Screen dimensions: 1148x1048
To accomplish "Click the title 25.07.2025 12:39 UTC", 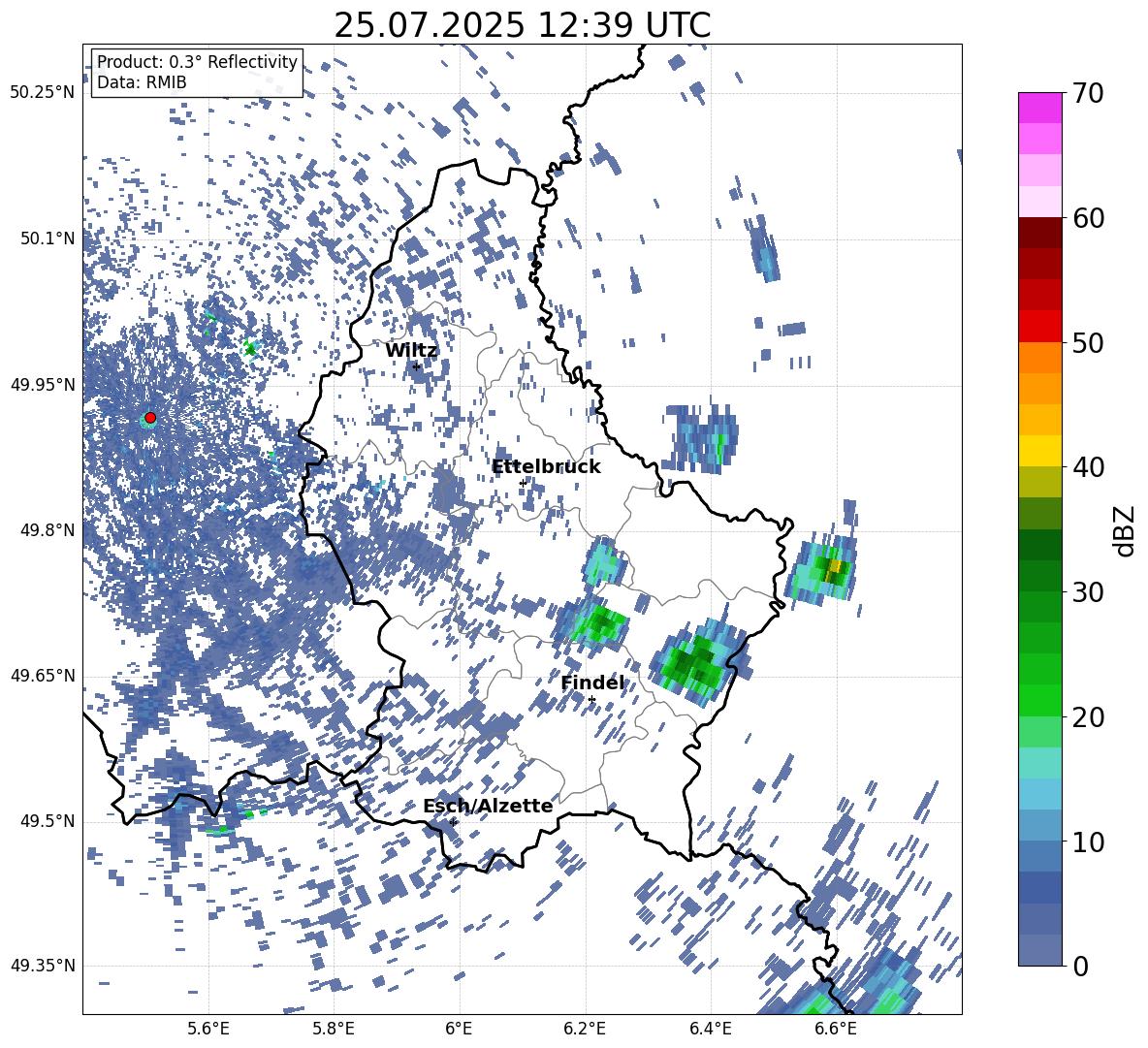I will pyautogui.click(x=522, y=25).
